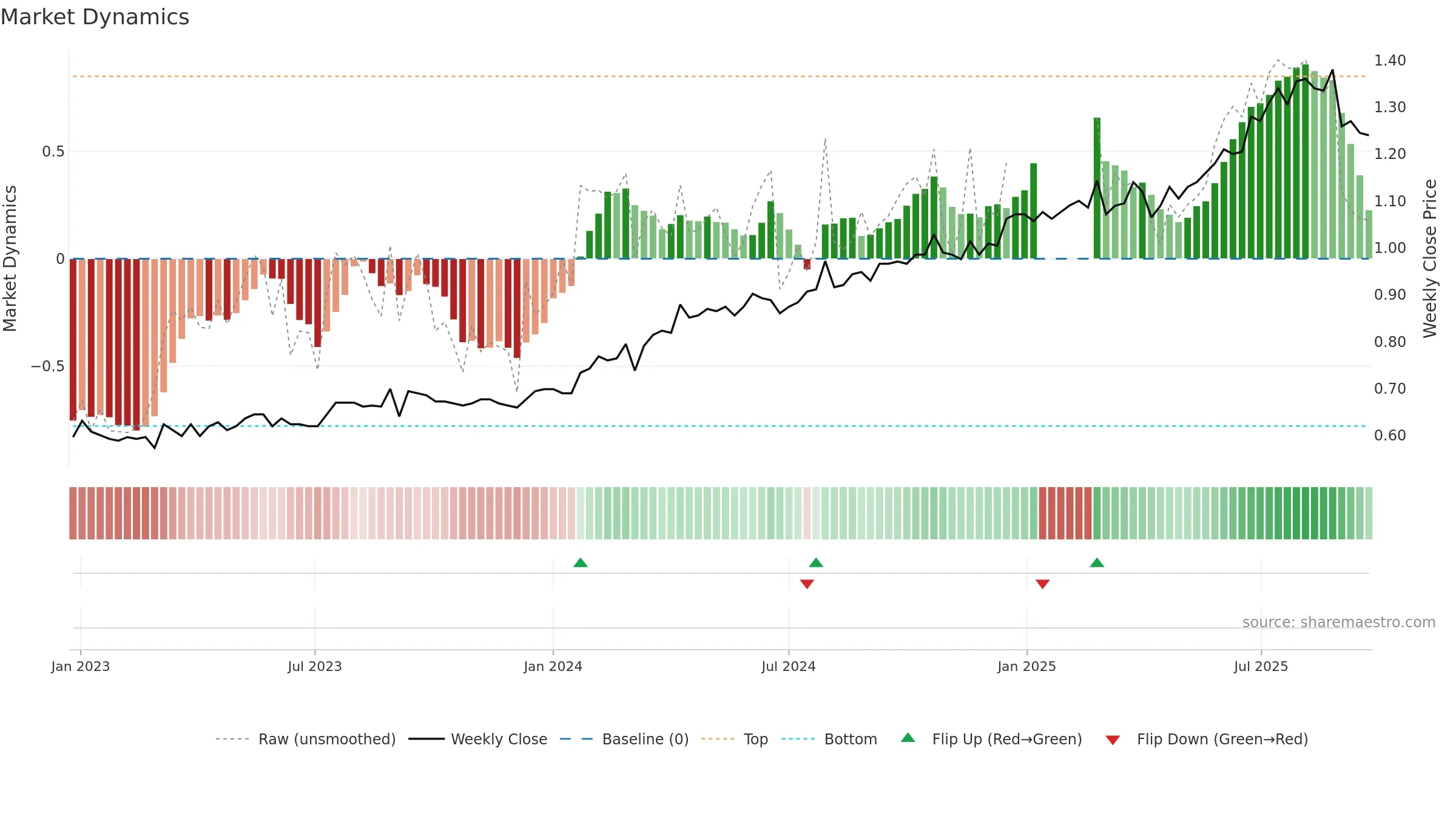
Task: Click the Weekly Close Price axis title
Action: 1430,258
